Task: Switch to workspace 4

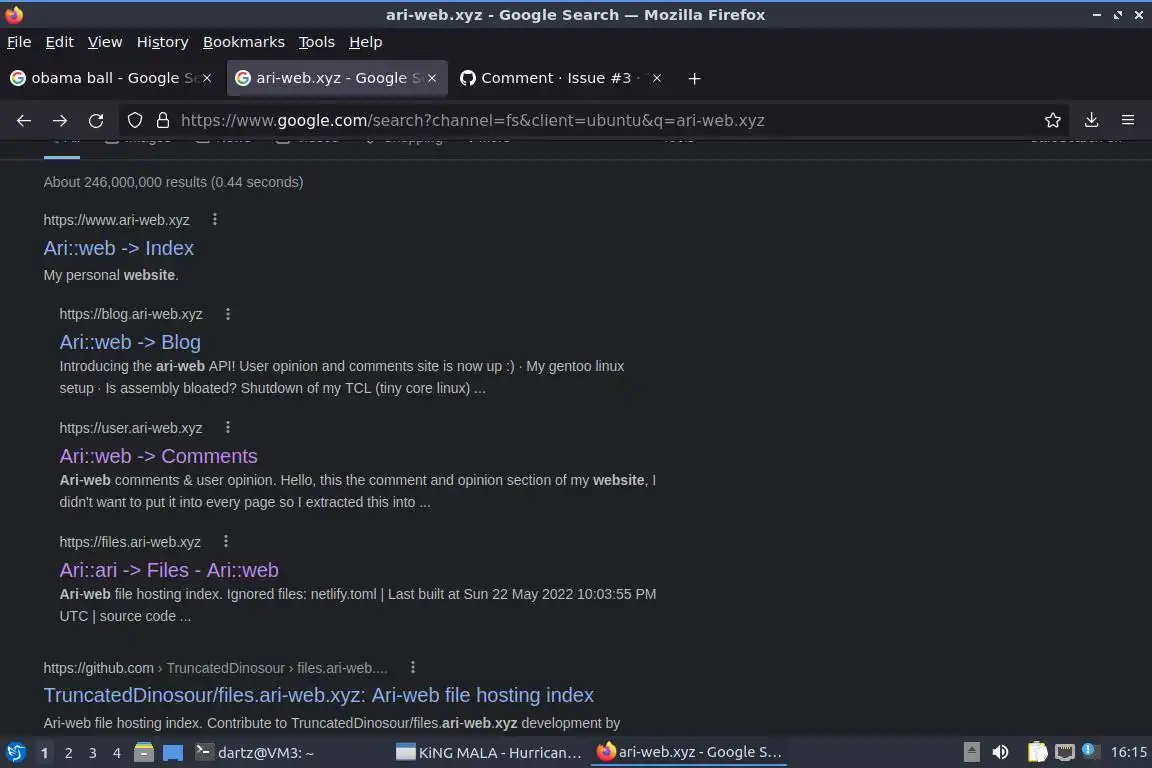Action: click(x=117, y=753)
